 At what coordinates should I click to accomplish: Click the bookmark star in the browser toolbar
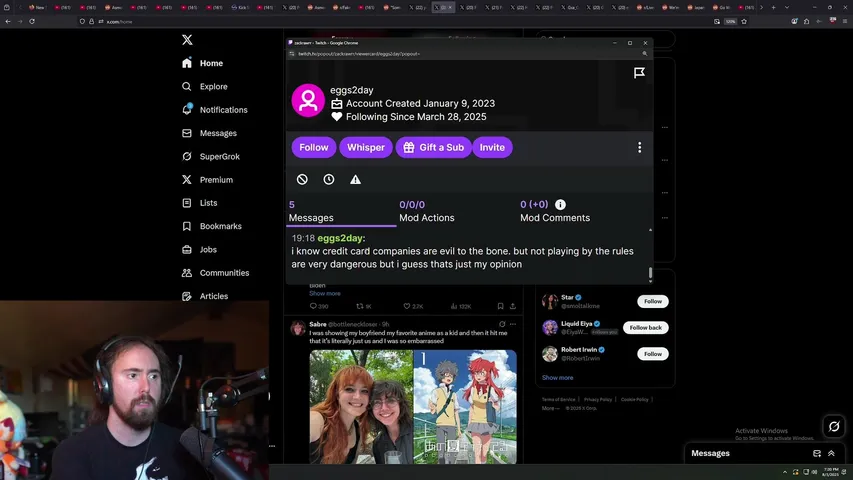pos(744,22)
